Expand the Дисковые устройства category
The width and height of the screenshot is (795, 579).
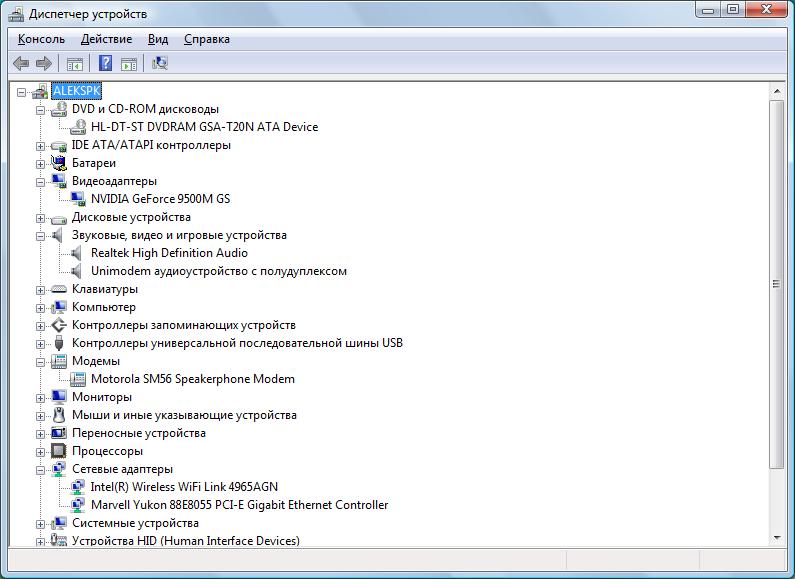pyautogui.click(x=41, y=217)
